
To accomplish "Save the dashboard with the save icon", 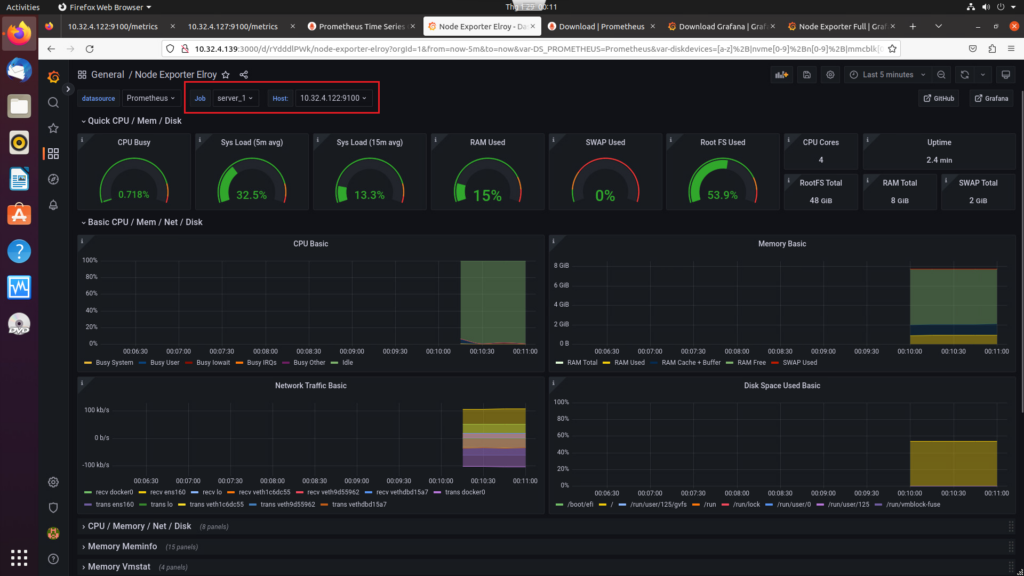I will click(x=807, y=74).
